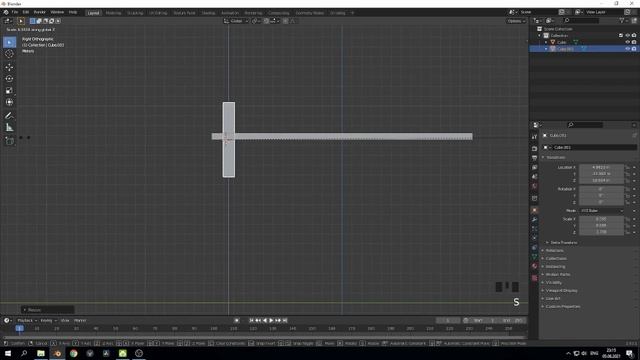Switch to the UV Editing workspace tab
The image size is (640, 360).
(x=158, y=13)
